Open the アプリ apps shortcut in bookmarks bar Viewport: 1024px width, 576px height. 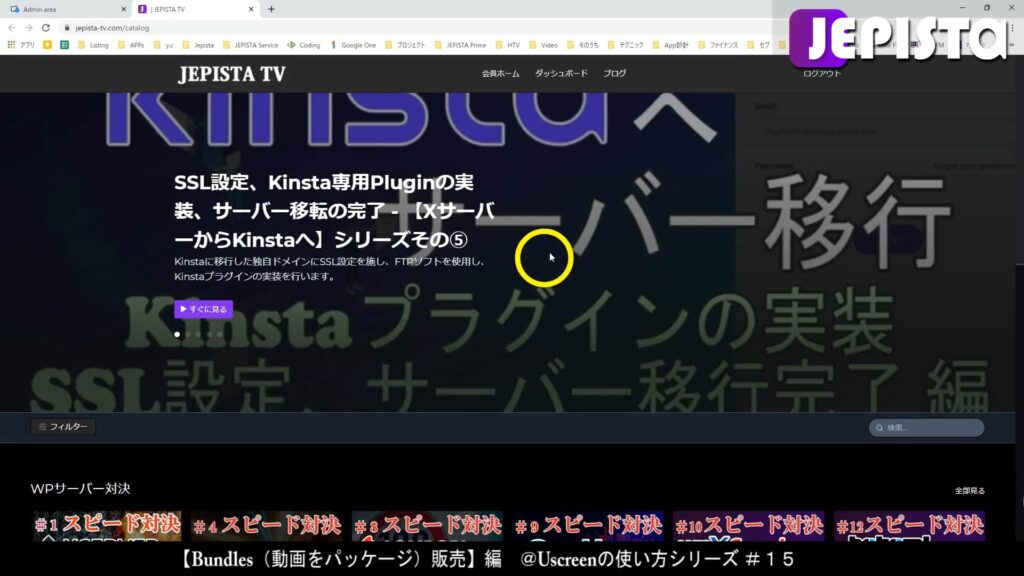pyautogui.click(x=21, y=45)
